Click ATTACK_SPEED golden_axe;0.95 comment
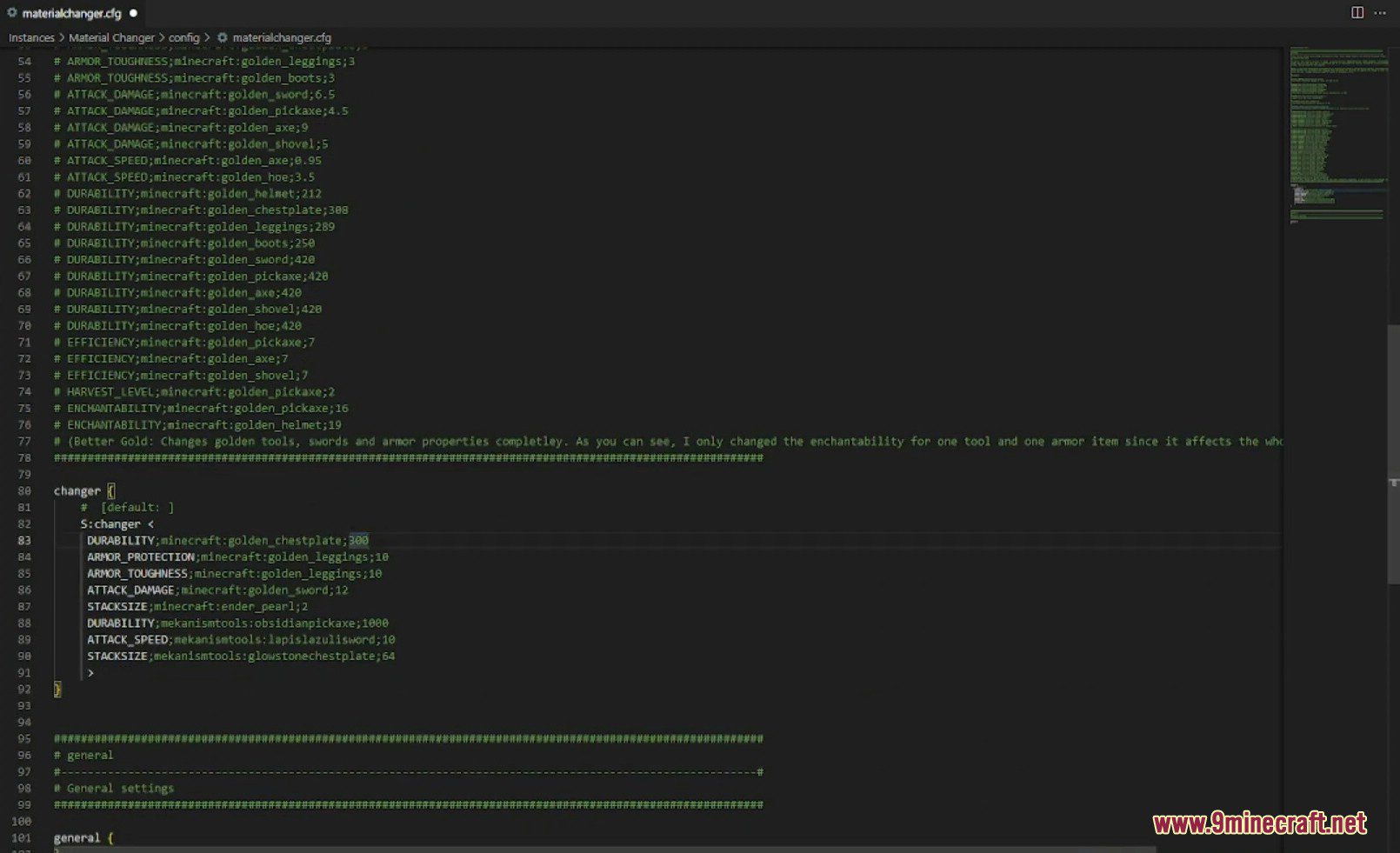The width and height of the screenshot is (1400, 853). pos(188,160)
